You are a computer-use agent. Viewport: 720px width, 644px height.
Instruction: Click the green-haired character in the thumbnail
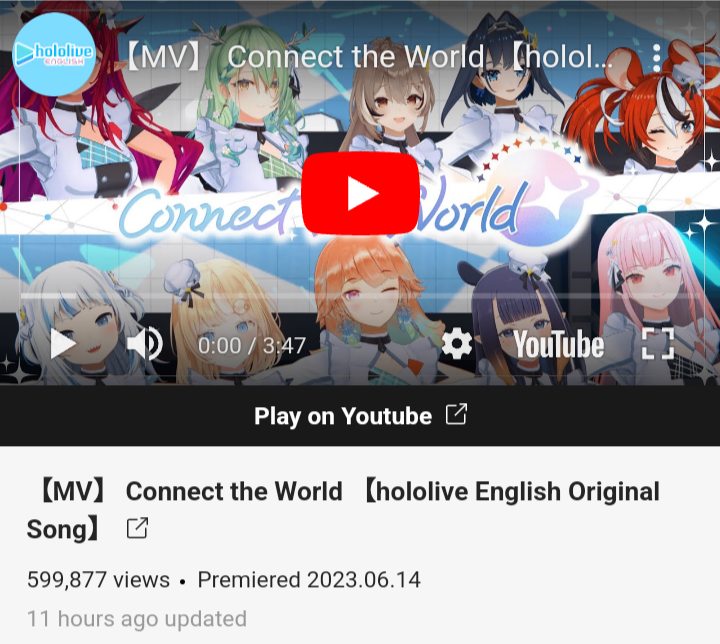[250, 108]
